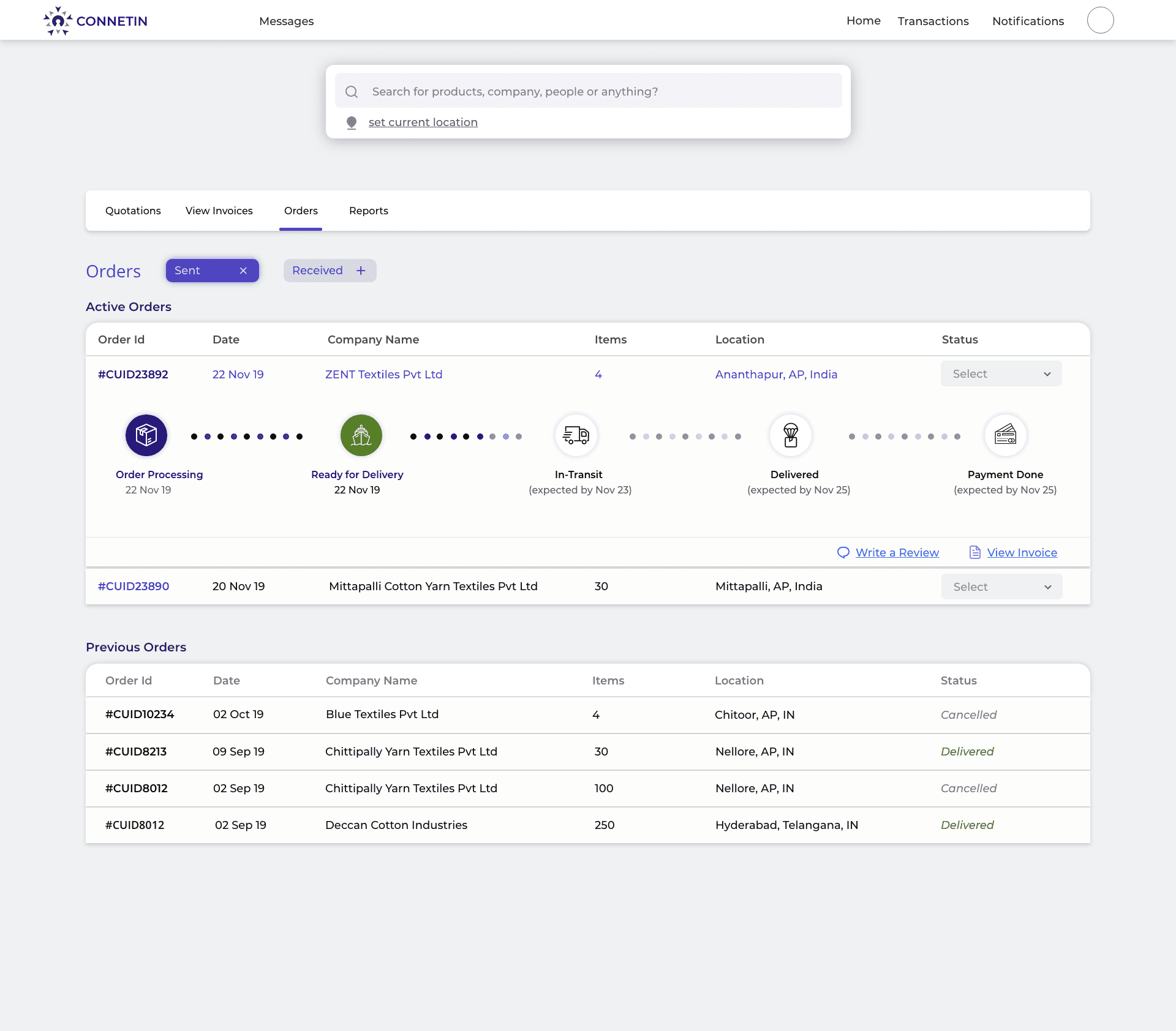Open Status Select dropdown for #CUID23892
The height and width of the screenshot is (1031, 1176).
point(1001,374)
